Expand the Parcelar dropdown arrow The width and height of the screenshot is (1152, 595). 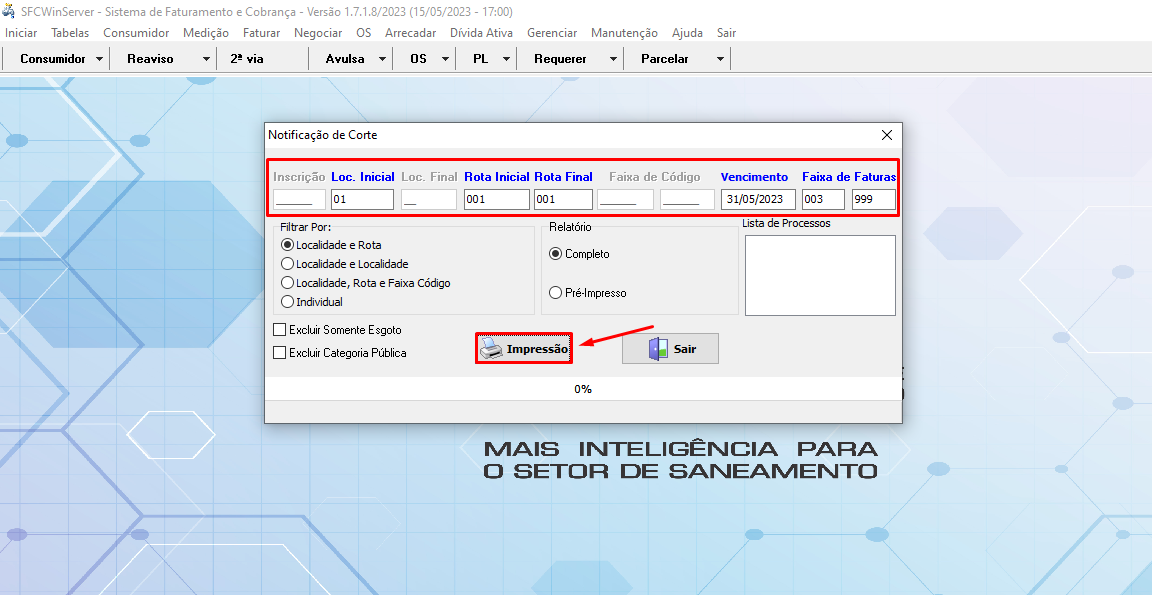pos(720,59)
